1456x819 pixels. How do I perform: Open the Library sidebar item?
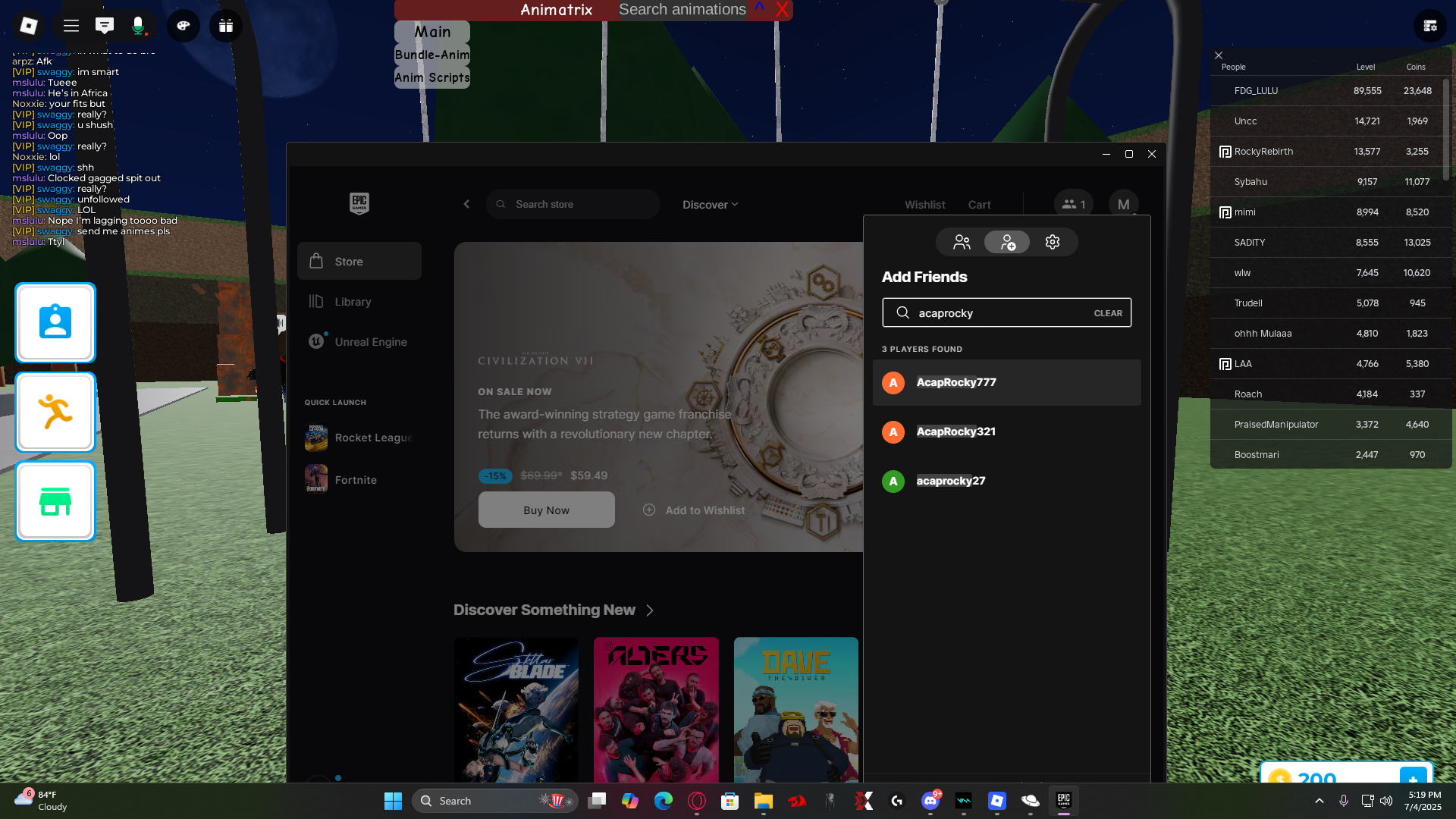click(353, 302)
